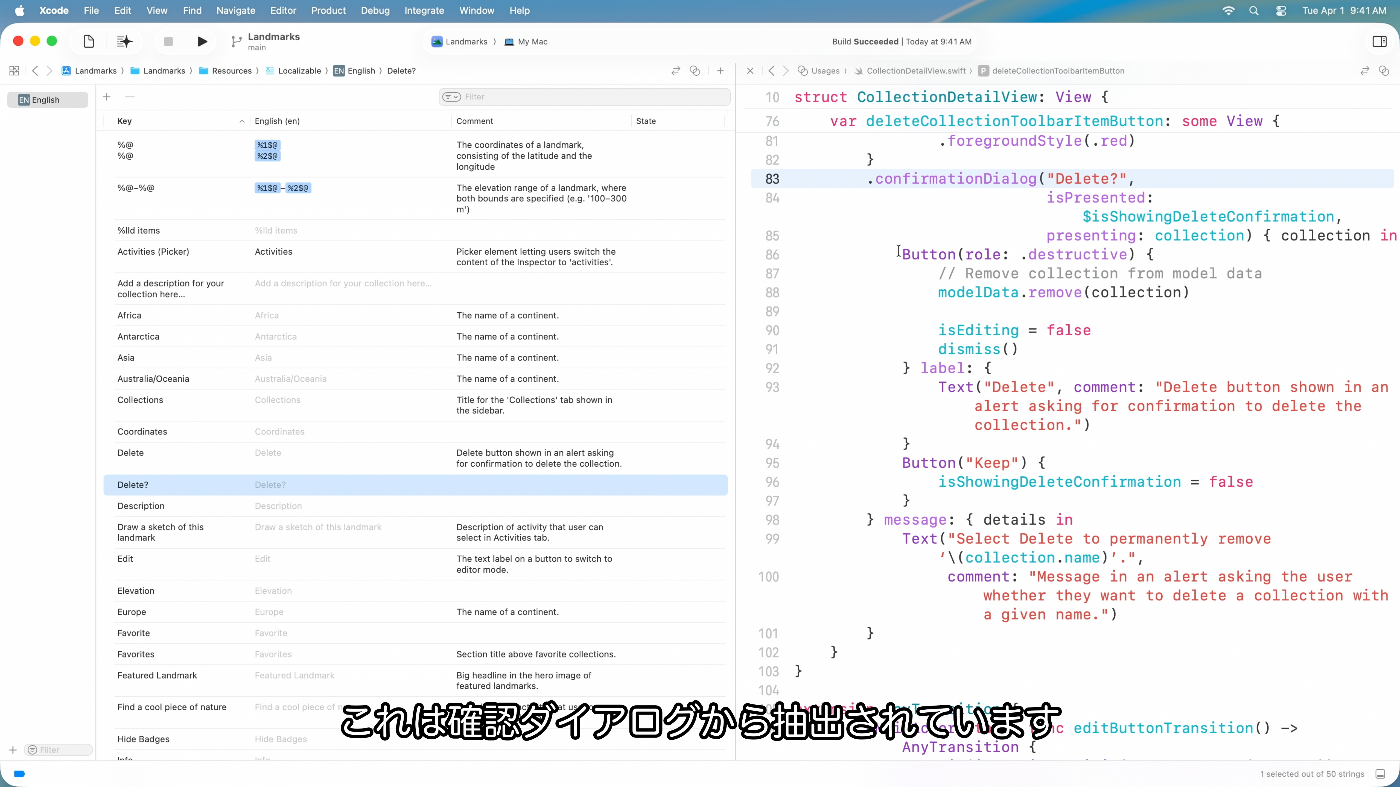
Task: Click the Comment column header
Action: 541,121
